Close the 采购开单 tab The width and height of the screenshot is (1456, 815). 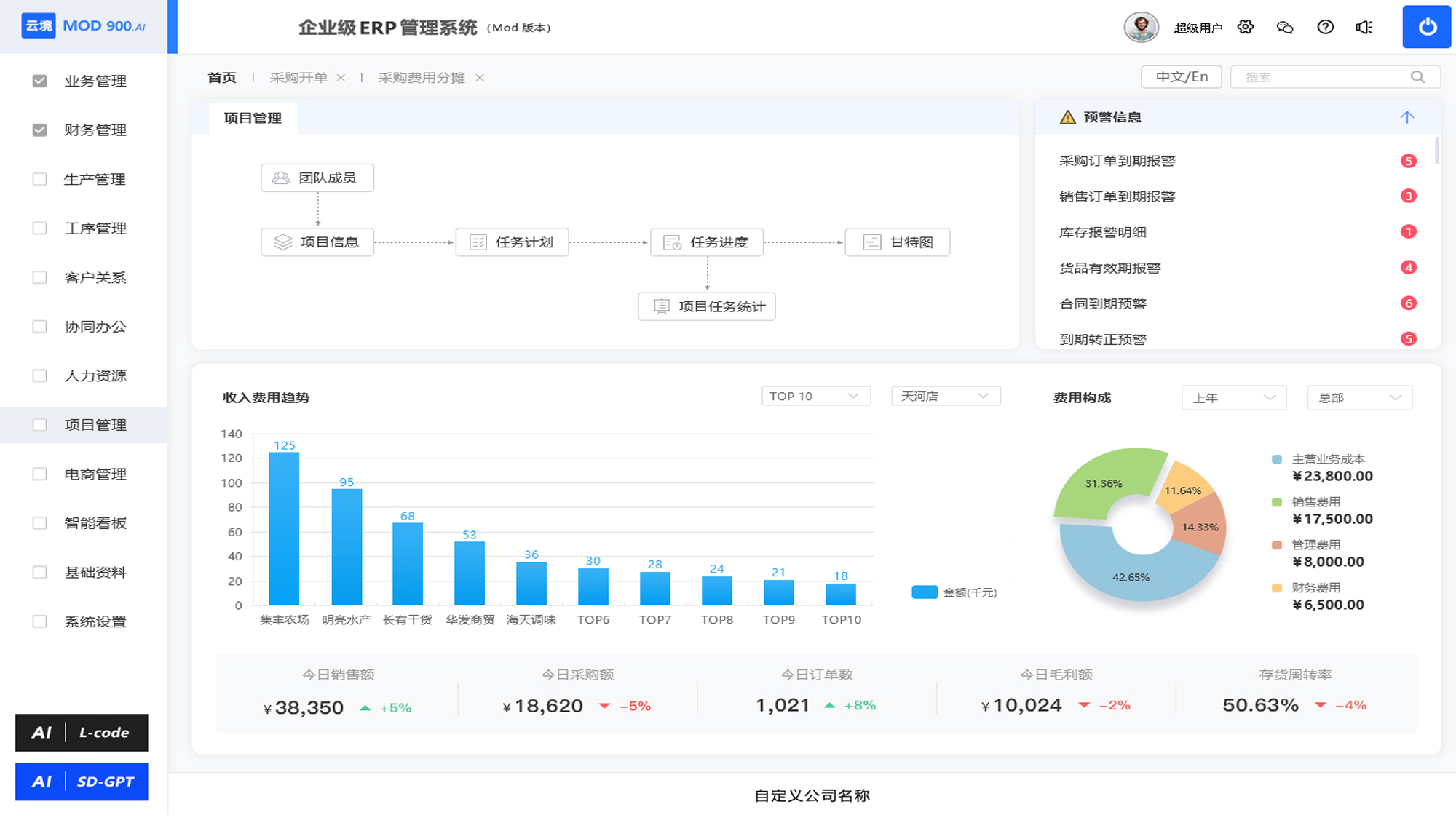click(x=341, y=78)
